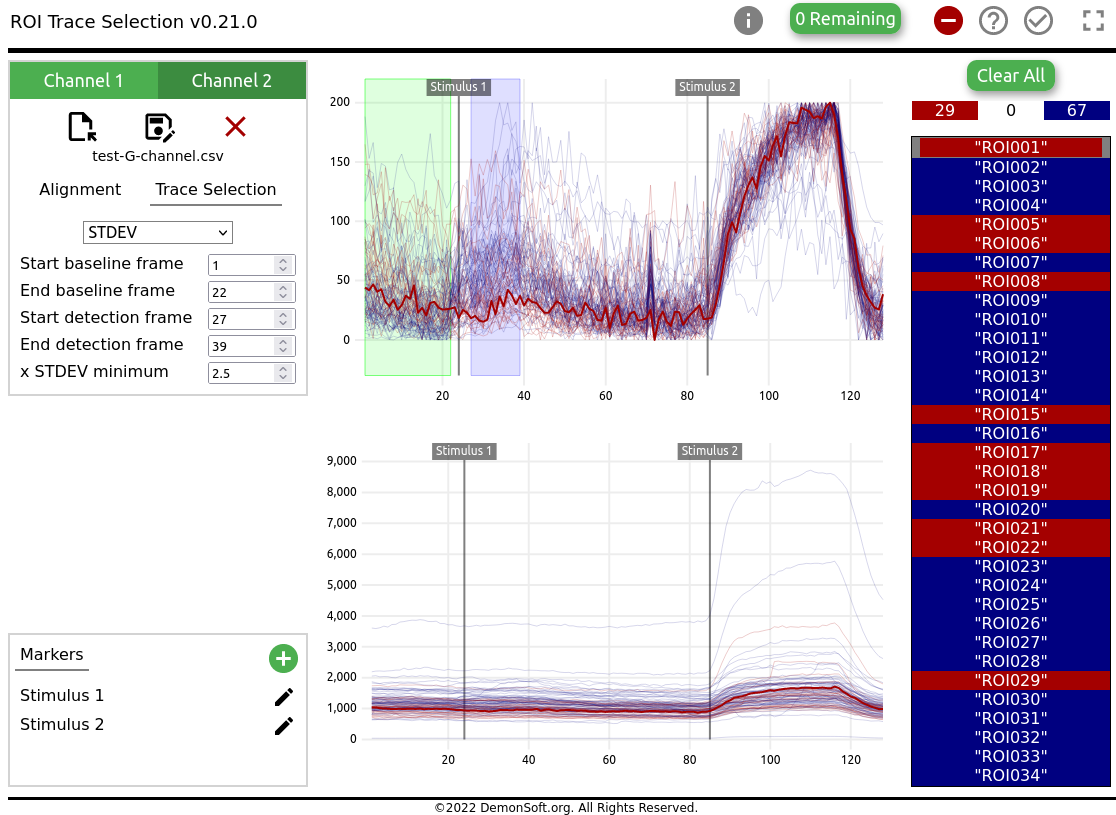Screen dimensions: 1116x815
Task: Toggle ROI005 selection state
Action: [x=1010, y=223]
